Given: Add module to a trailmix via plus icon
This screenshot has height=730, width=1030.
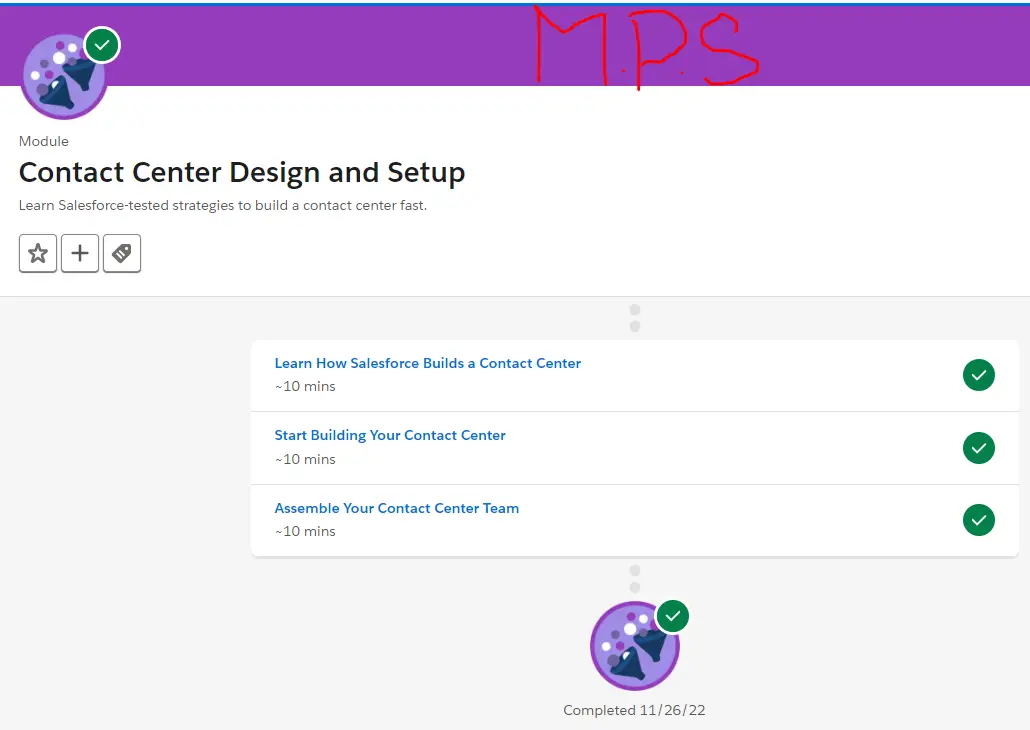Looking at the screenshot, I should coord(79,253).
